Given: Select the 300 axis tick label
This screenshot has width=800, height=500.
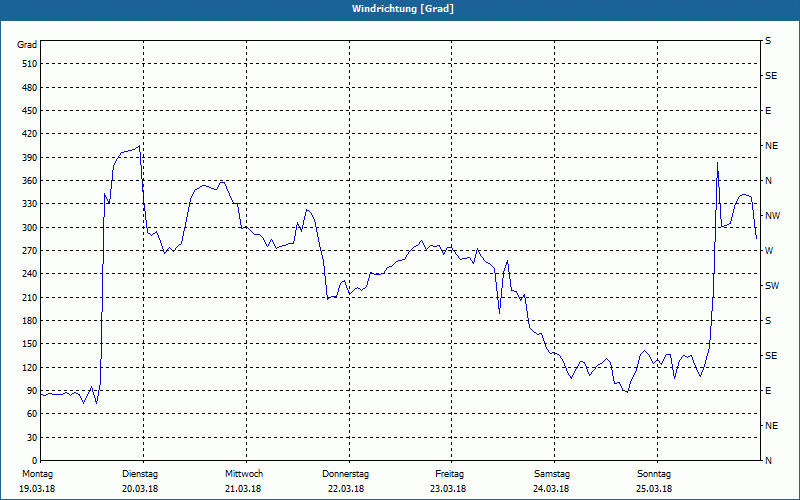Looking at the screenshot, I should [30, 228].
